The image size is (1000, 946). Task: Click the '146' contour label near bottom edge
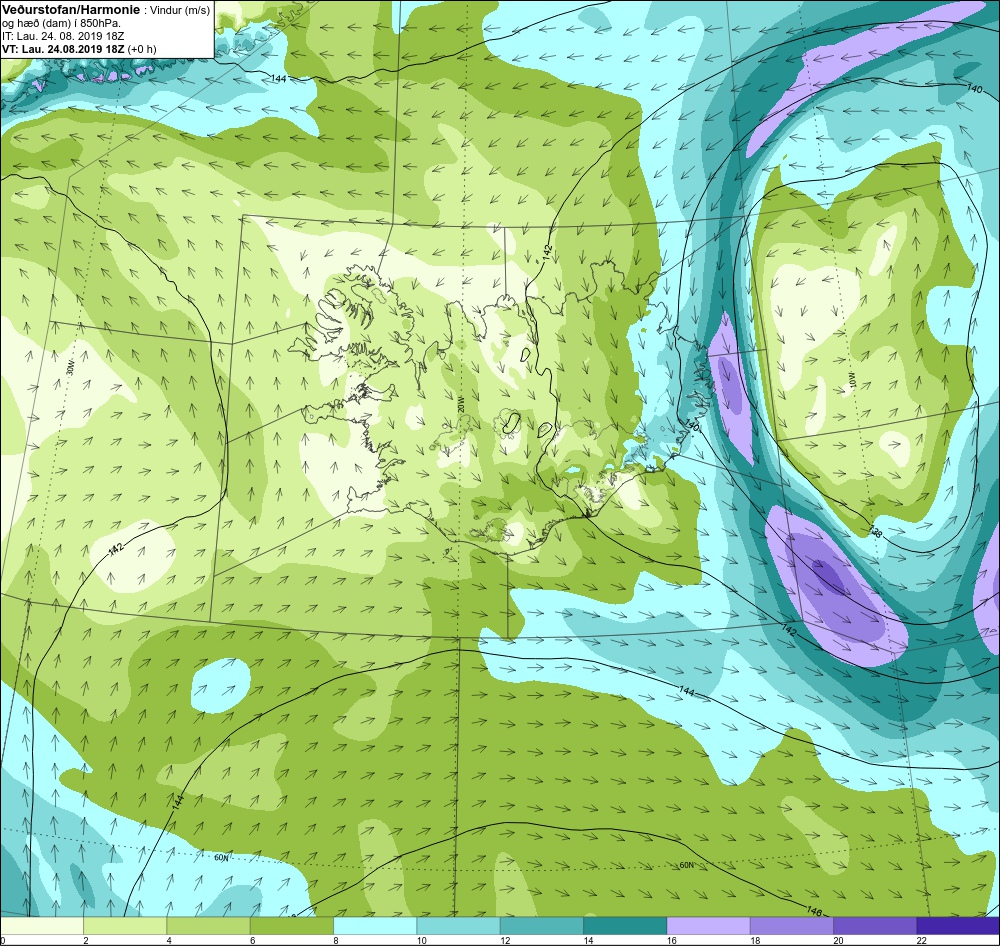pos(814,912)
